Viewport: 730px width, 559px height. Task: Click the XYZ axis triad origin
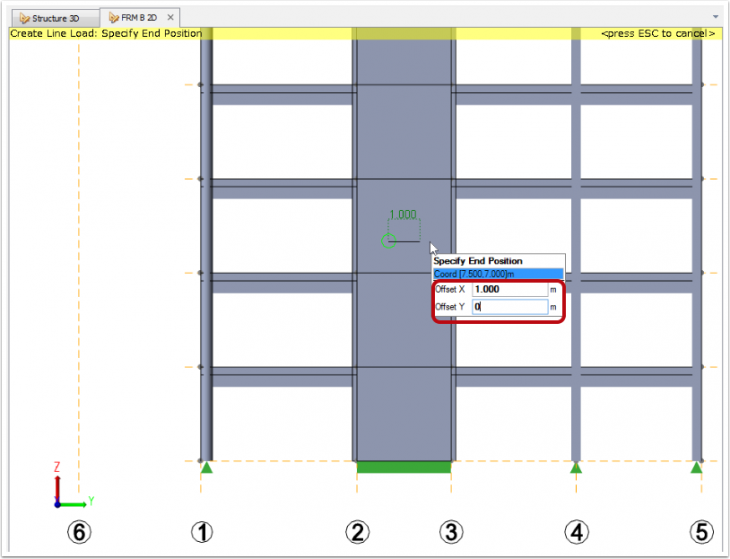click(57, 504)
